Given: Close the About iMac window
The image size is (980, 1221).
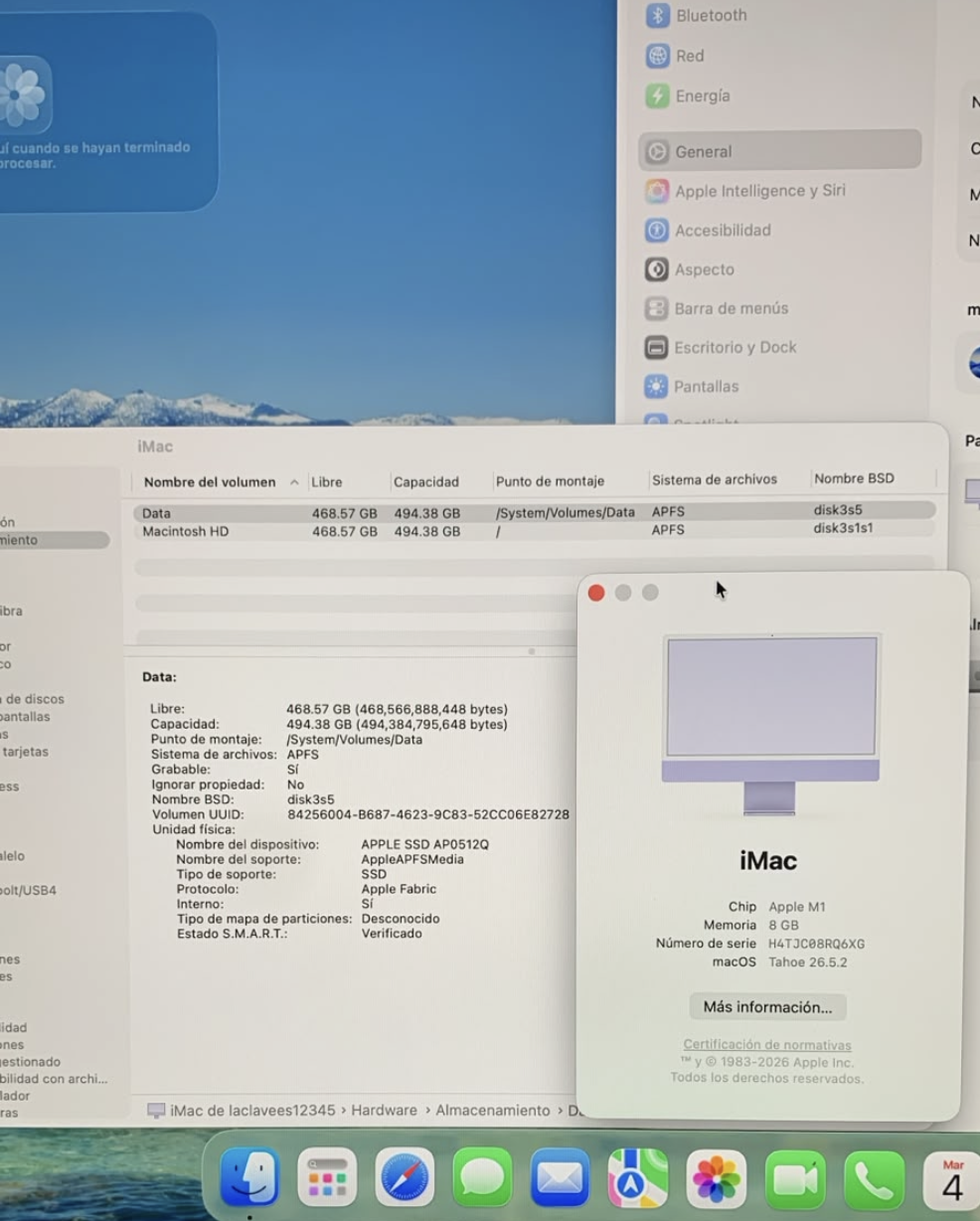Looking at the screenshot, I should pos(596,593).
